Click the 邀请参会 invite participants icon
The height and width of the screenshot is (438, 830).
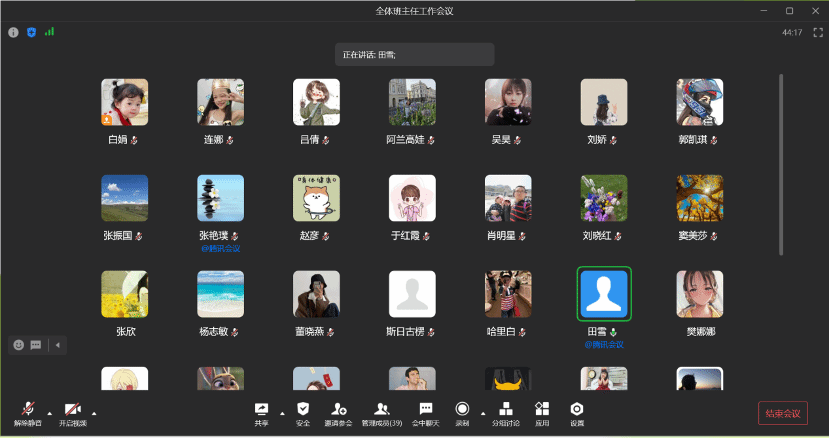click(x=340, y=411)
